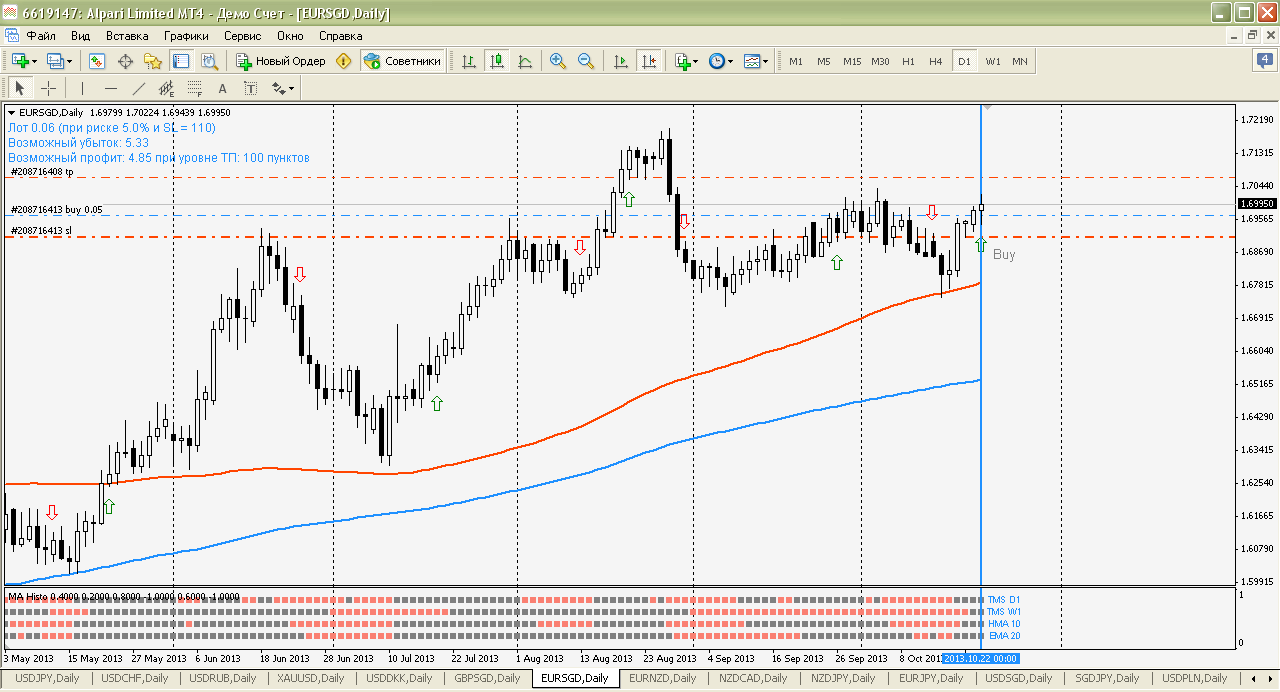Switch timeframe to H4
1280x692 pixels.
(x=935, y=61)
